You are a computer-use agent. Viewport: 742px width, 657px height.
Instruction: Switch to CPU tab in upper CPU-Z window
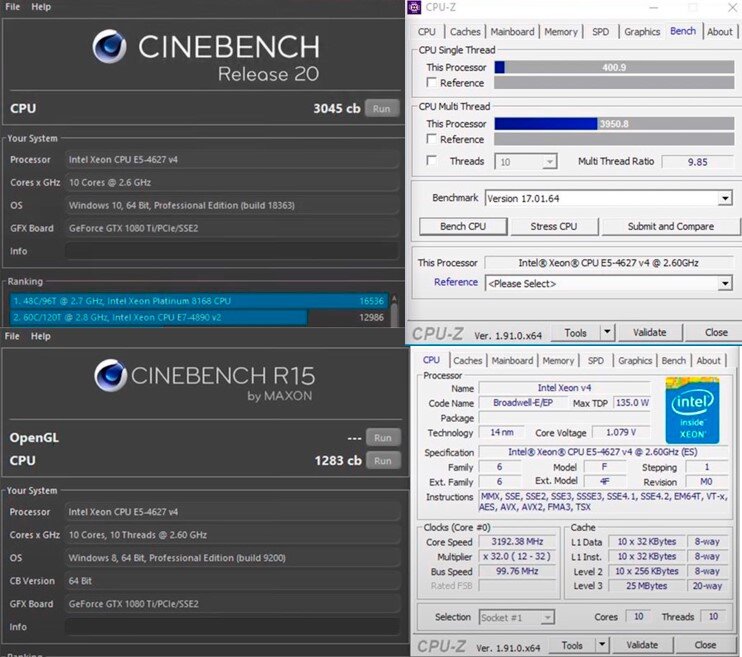click(426, 32)
